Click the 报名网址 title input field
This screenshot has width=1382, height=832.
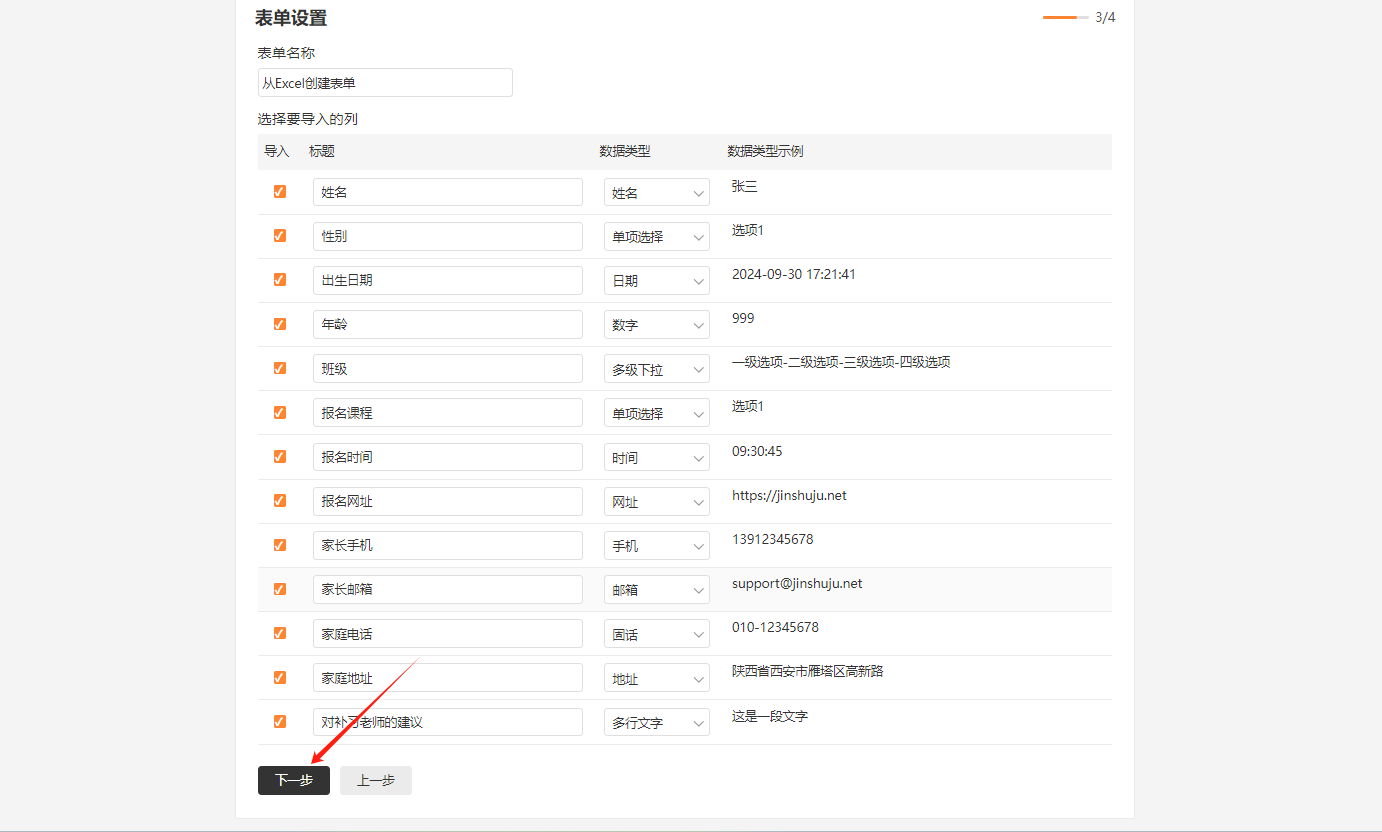(448, 501)
